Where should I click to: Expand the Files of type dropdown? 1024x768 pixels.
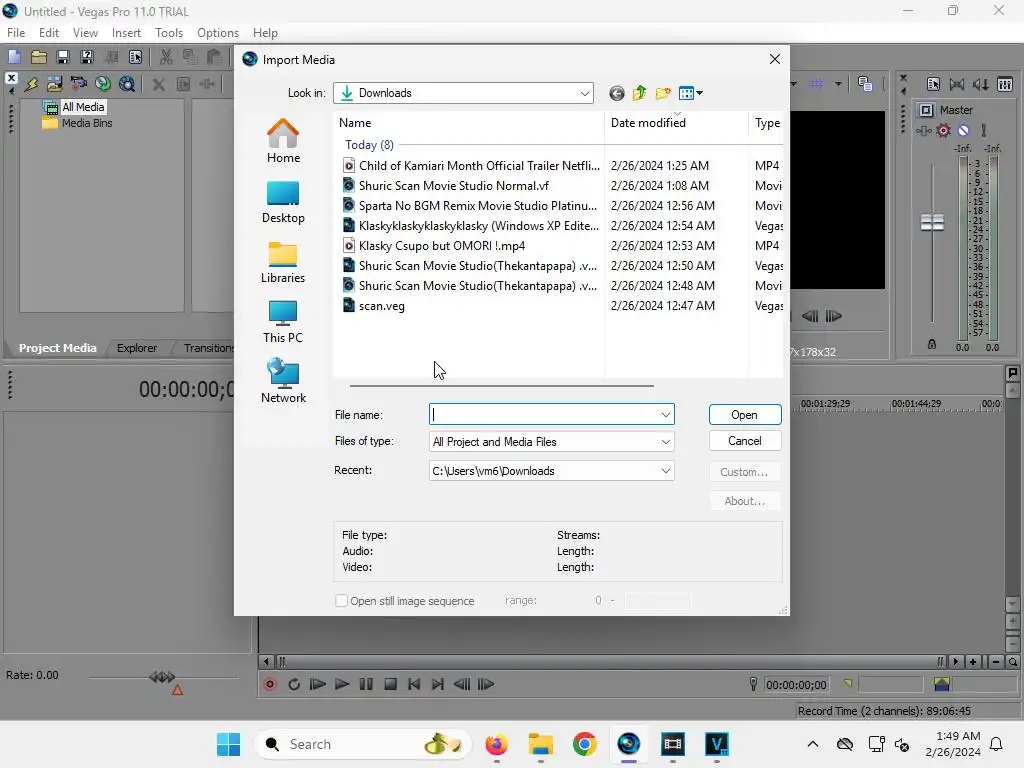[665, 442]
